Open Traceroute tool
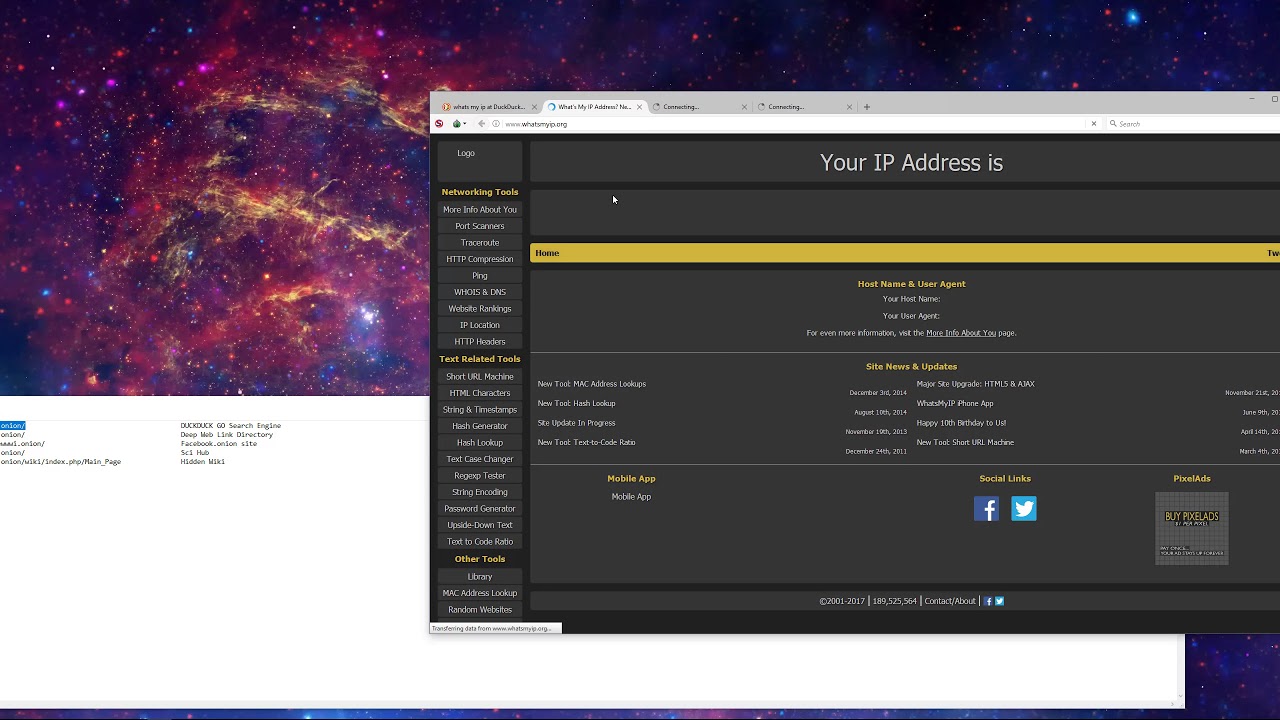 coord(480,243)
